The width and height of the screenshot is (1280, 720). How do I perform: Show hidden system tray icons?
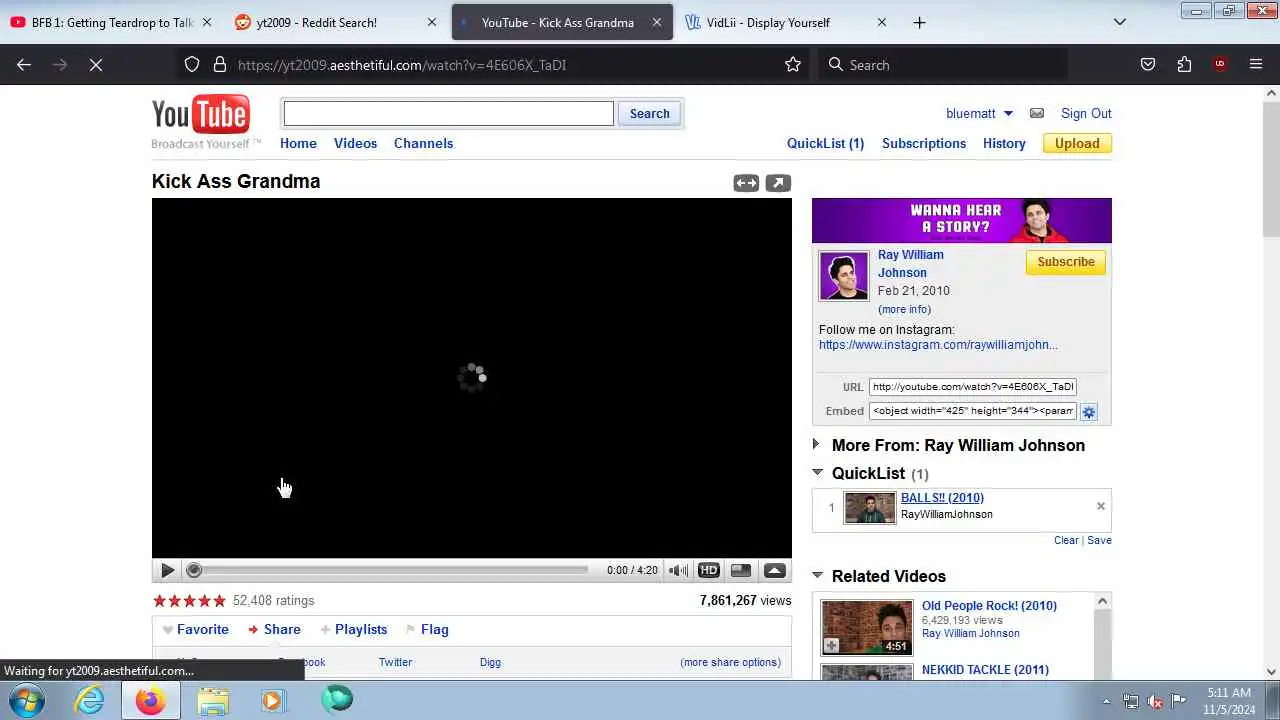pyautogui.click(x=1106, y=701)
